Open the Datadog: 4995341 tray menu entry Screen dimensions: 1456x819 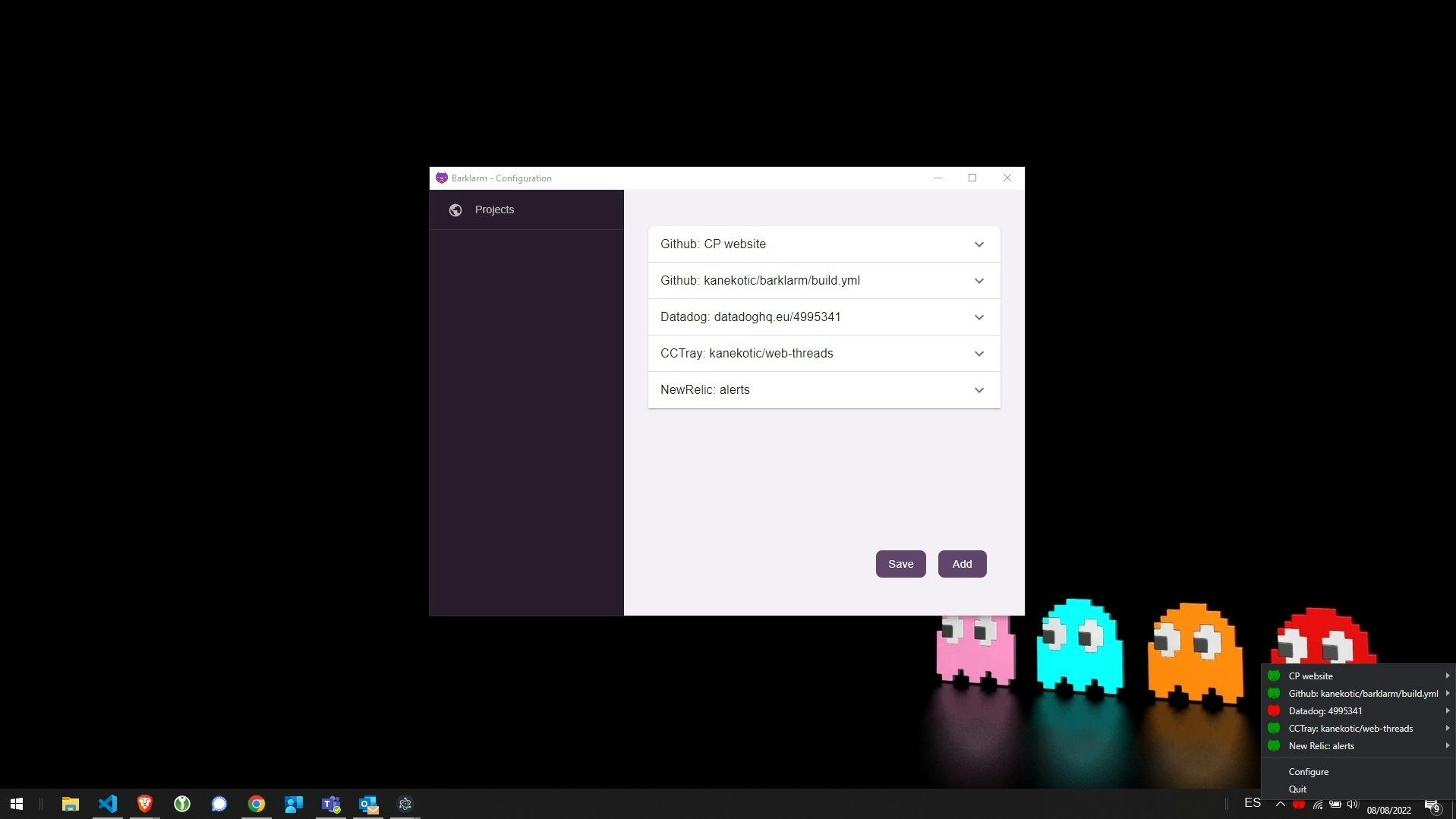click(x=1358, y=710)
